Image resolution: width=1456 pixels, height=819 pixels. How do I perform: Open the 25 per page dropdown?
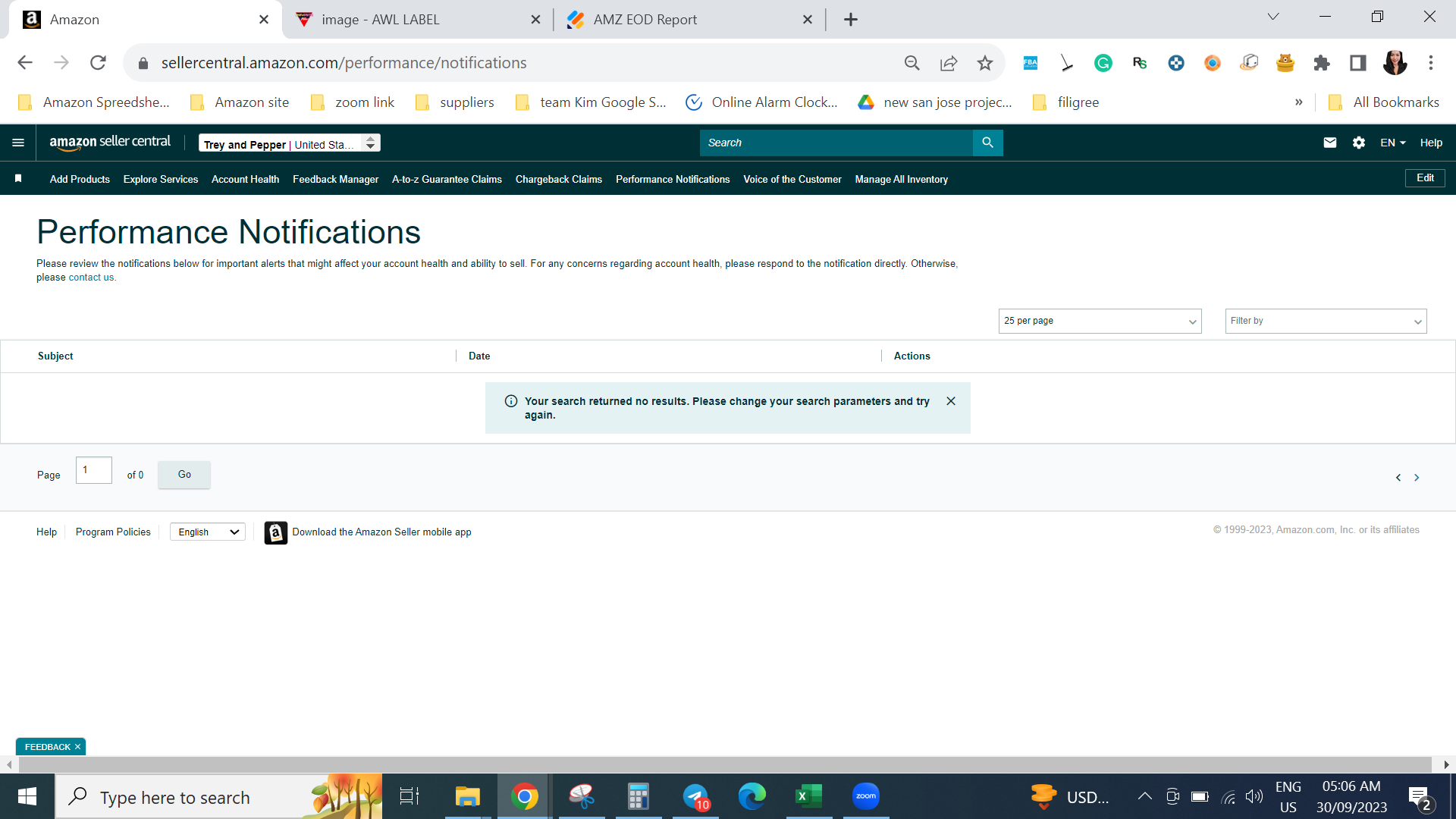[x=1100, y=321]
